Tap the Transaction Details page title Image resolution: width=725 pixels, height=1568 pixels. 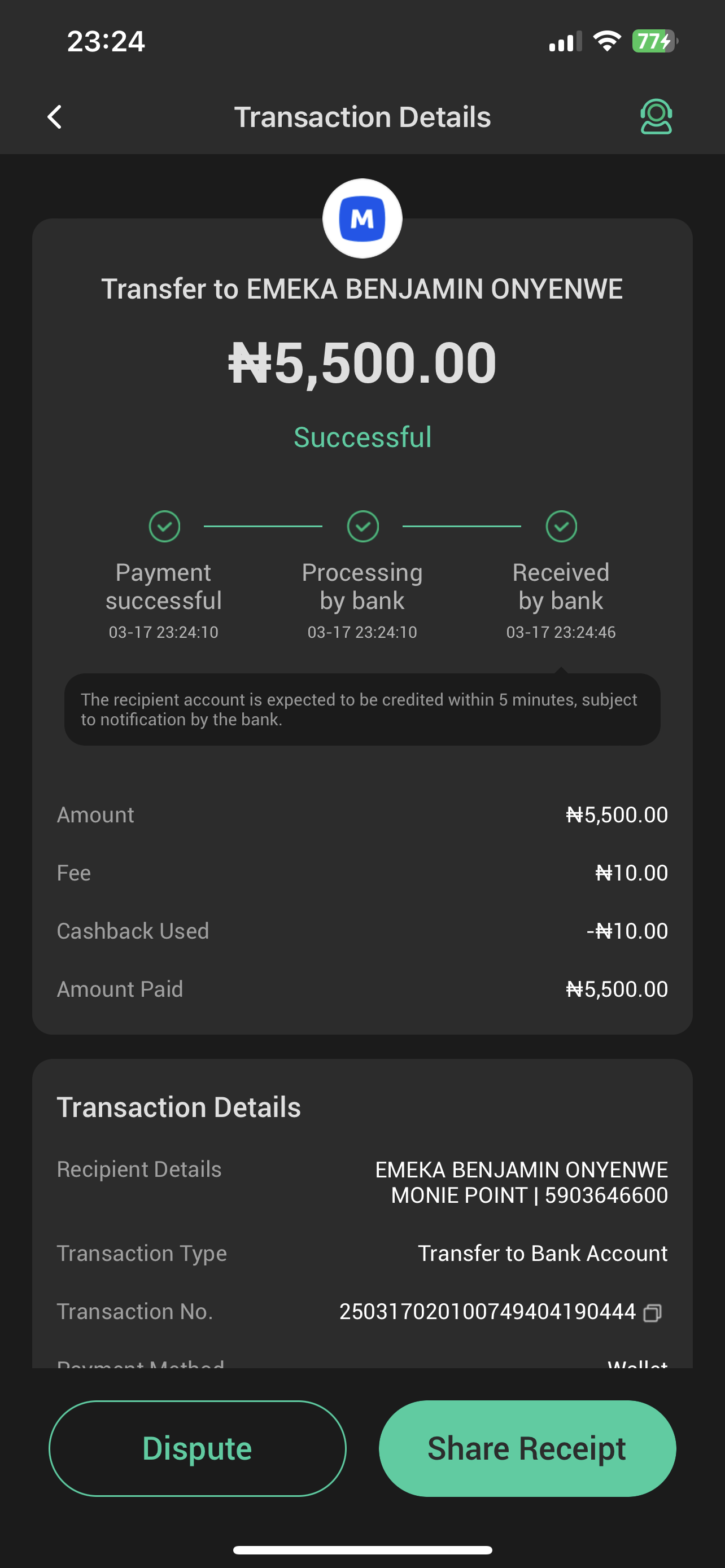tap(363, 117)
